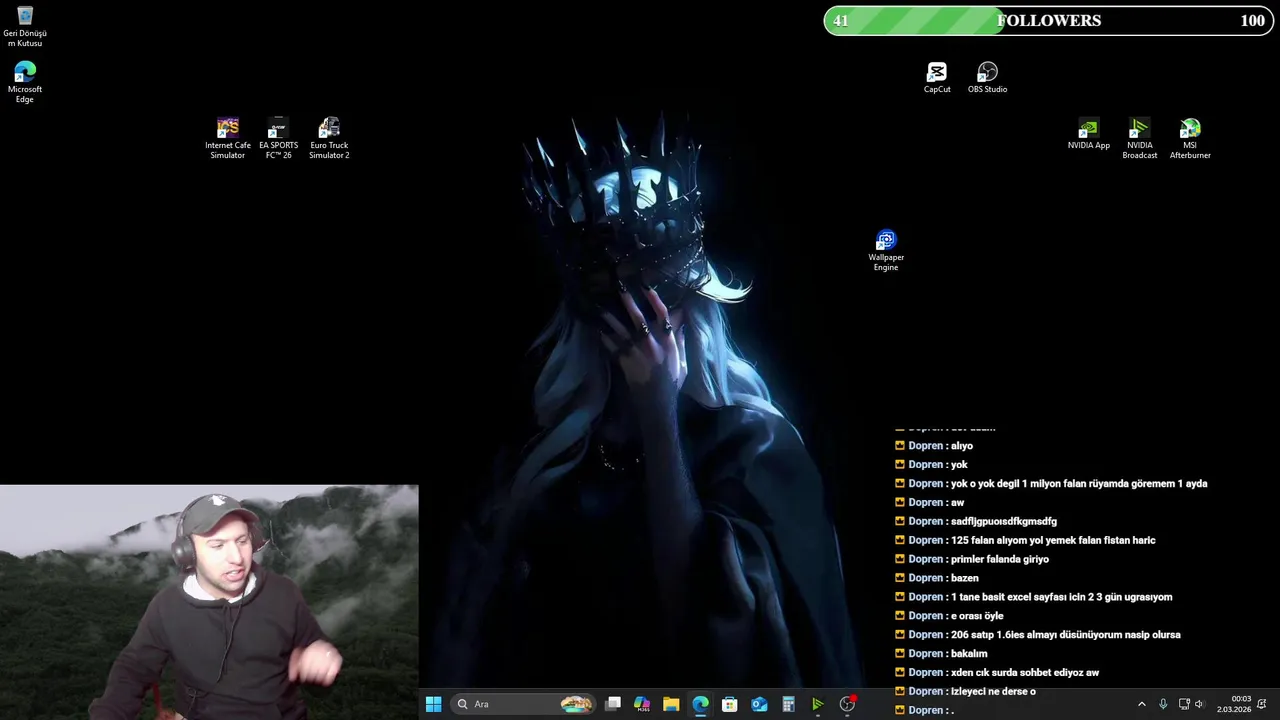This screenshot has width=1280, height=720.
Task: Select the Euro Truck Simulator 2 icon
Action: (329, 139)
